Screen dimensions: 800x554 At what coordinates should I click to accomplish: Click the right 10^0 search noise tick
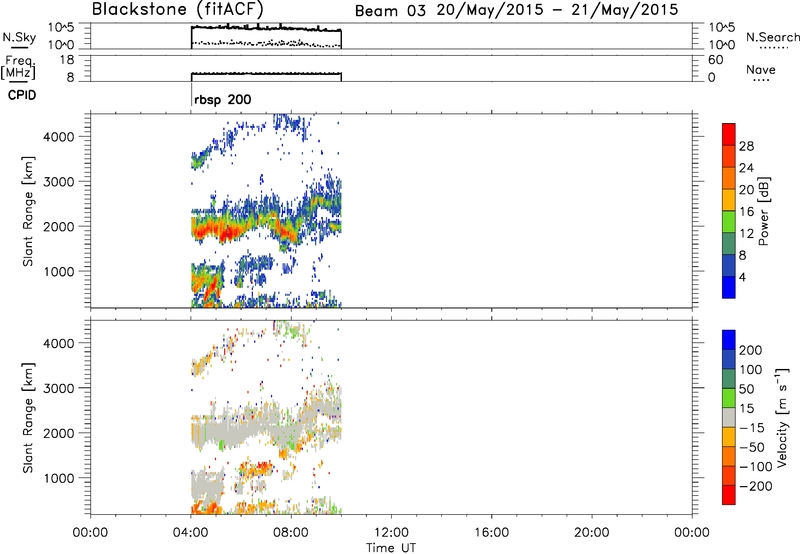tap(721, 45)
